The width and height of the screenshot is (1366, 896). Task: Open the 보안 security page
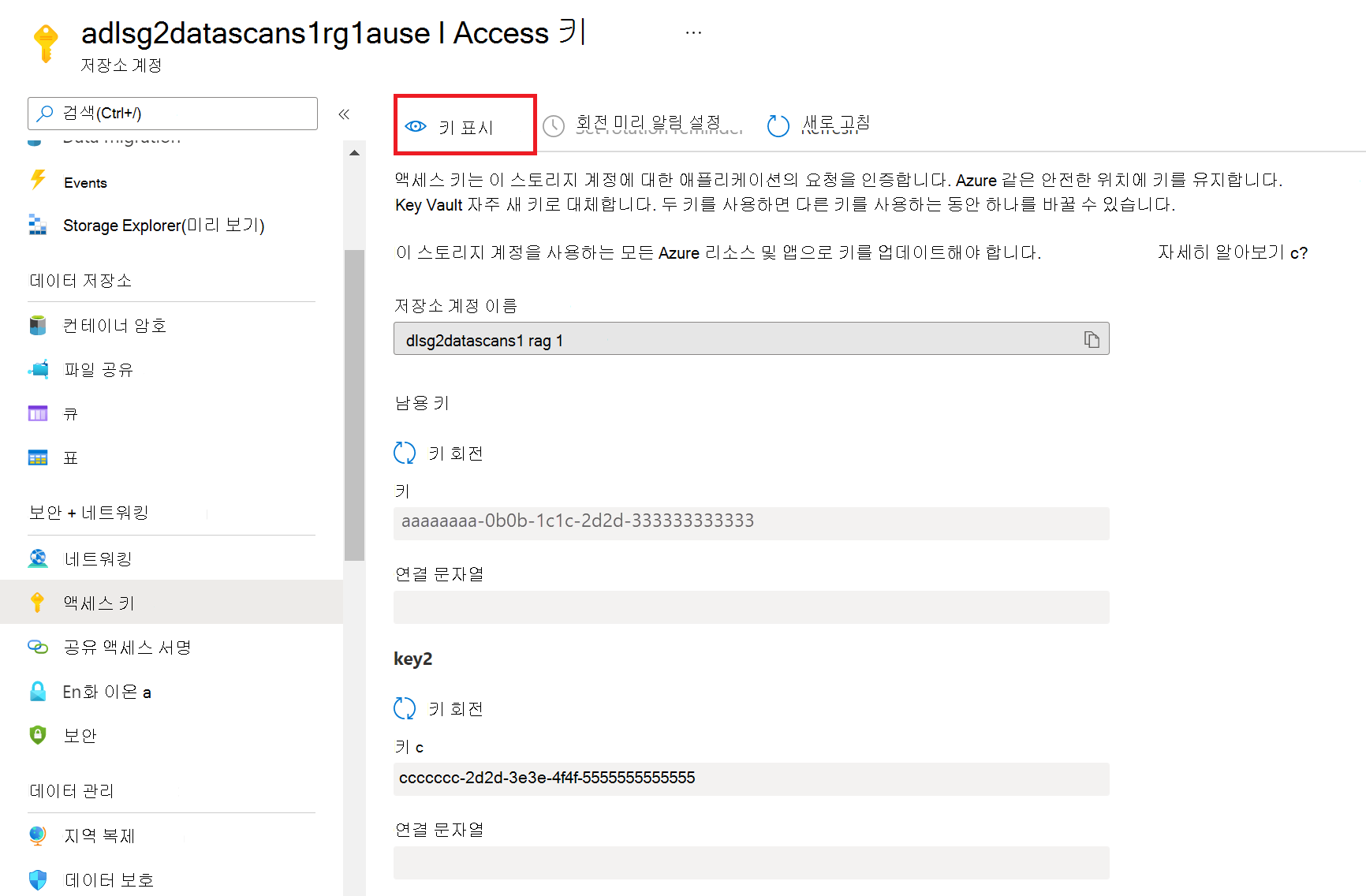click(x=79, y=735)
